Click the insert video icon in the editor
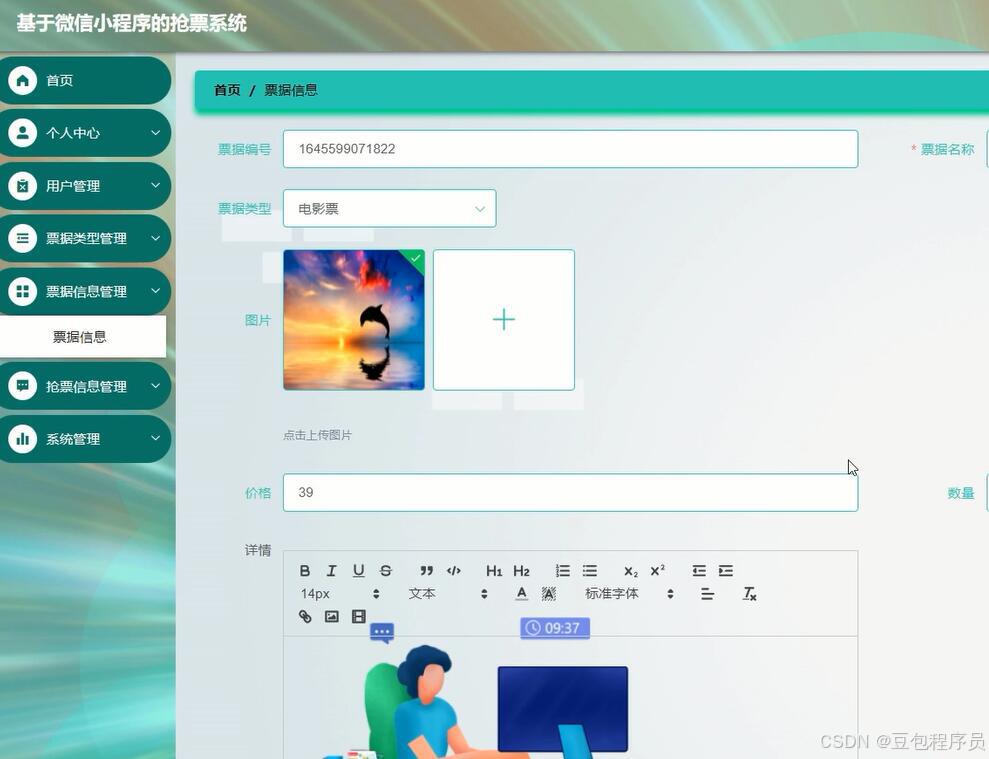Screen dimensions: 989x759 358,616
